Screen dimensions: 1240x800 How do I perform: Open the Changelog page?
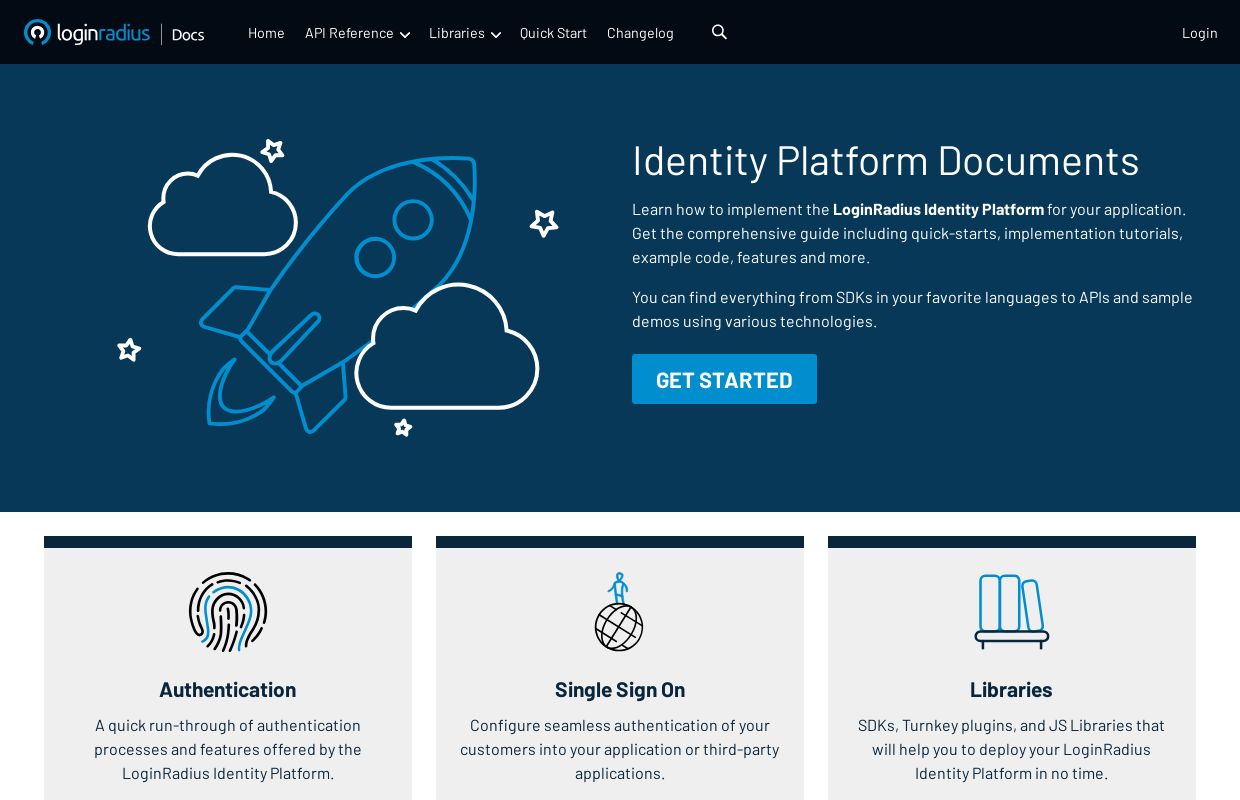(640, 33)
